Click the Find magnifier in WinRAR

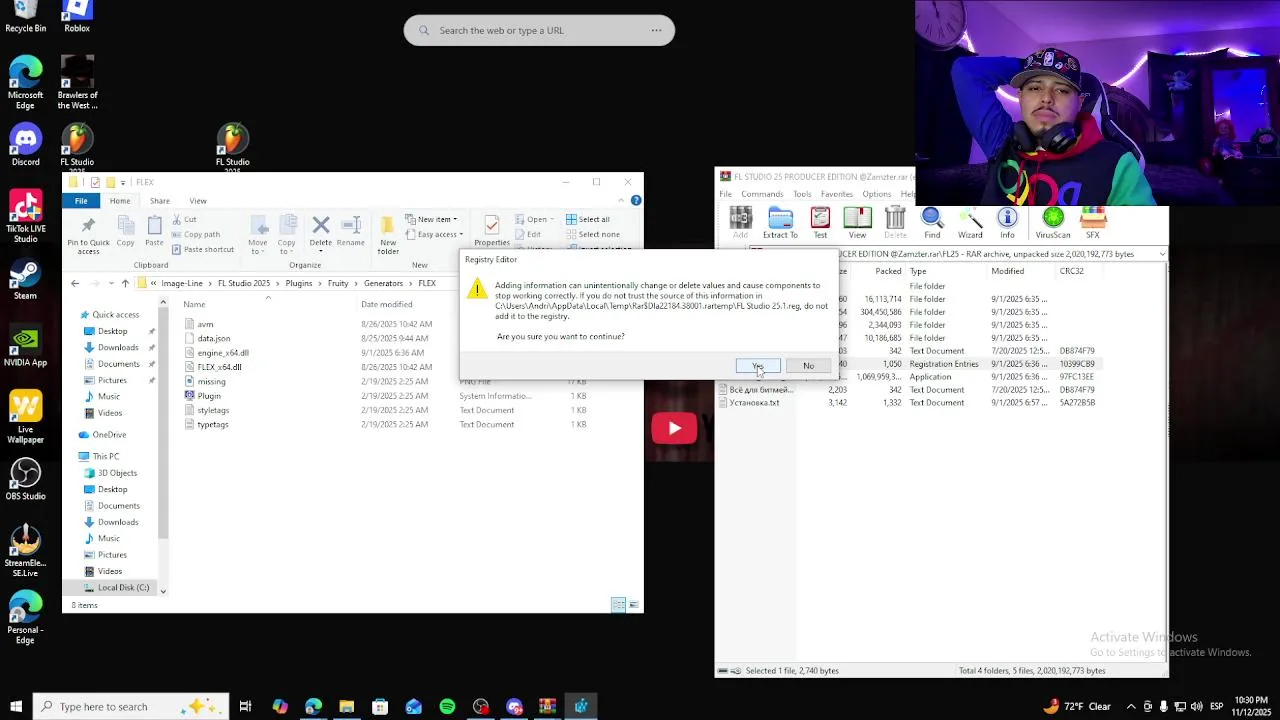932,223
